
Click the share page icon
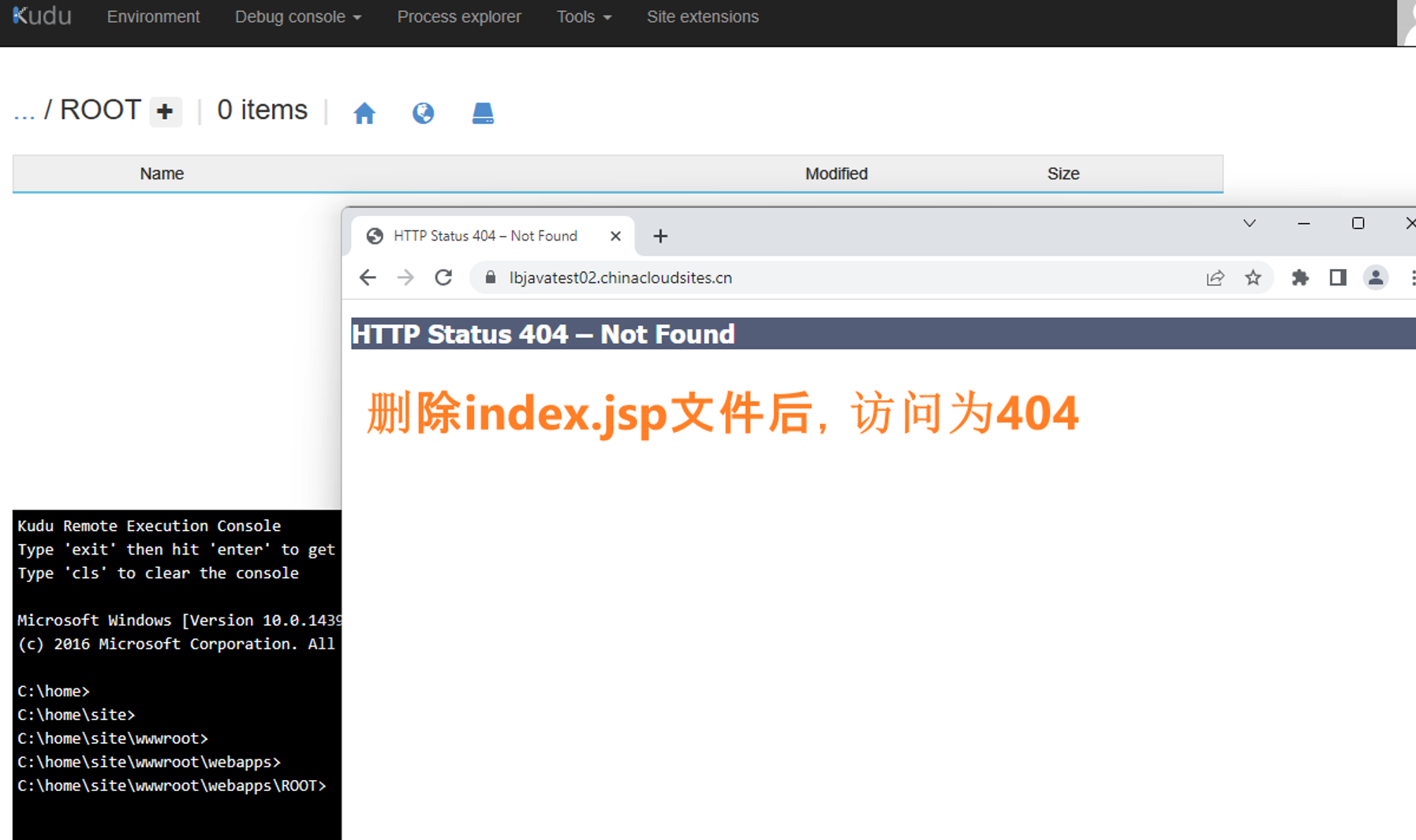point(1215,278)
